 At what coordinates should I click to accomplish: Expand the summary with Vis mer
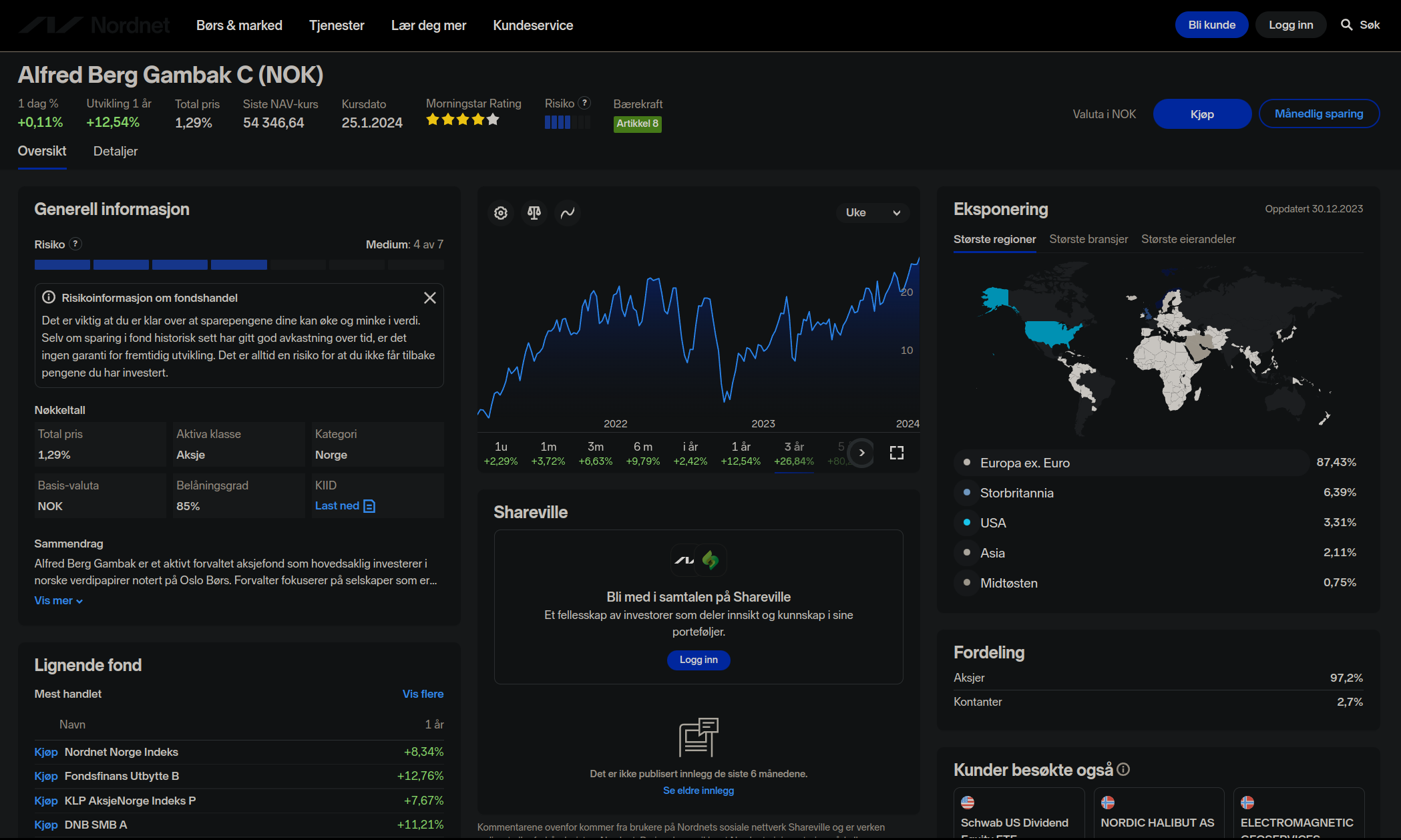[x=59, y=600]
